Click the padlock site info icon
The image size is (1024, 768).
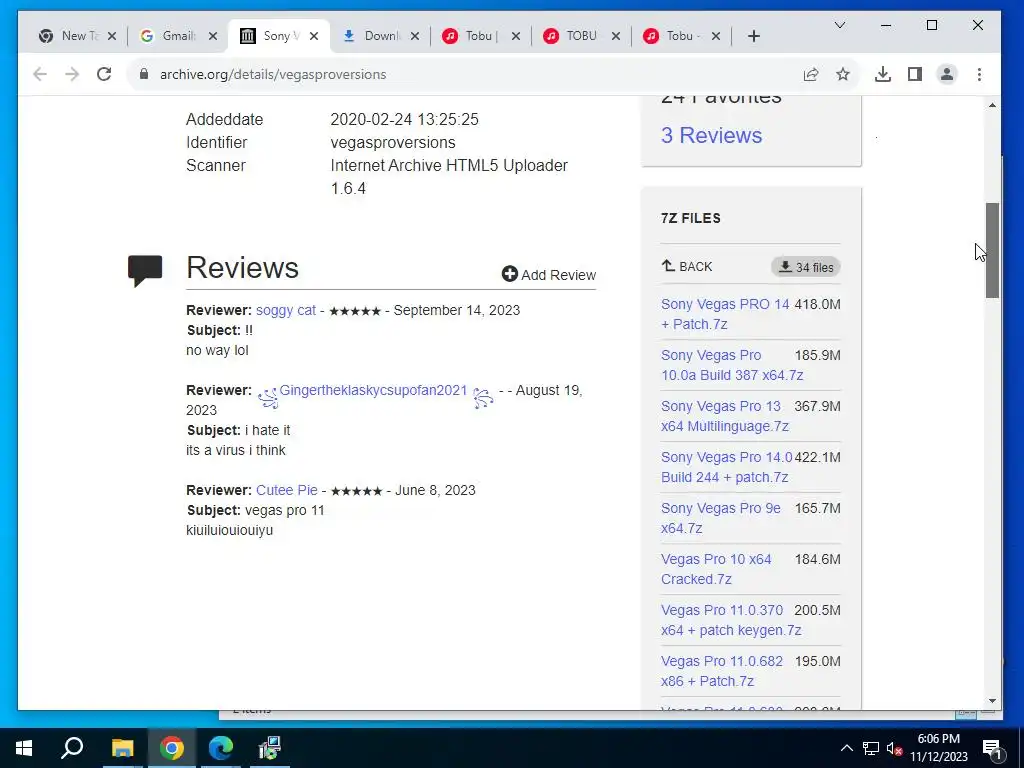144,74
